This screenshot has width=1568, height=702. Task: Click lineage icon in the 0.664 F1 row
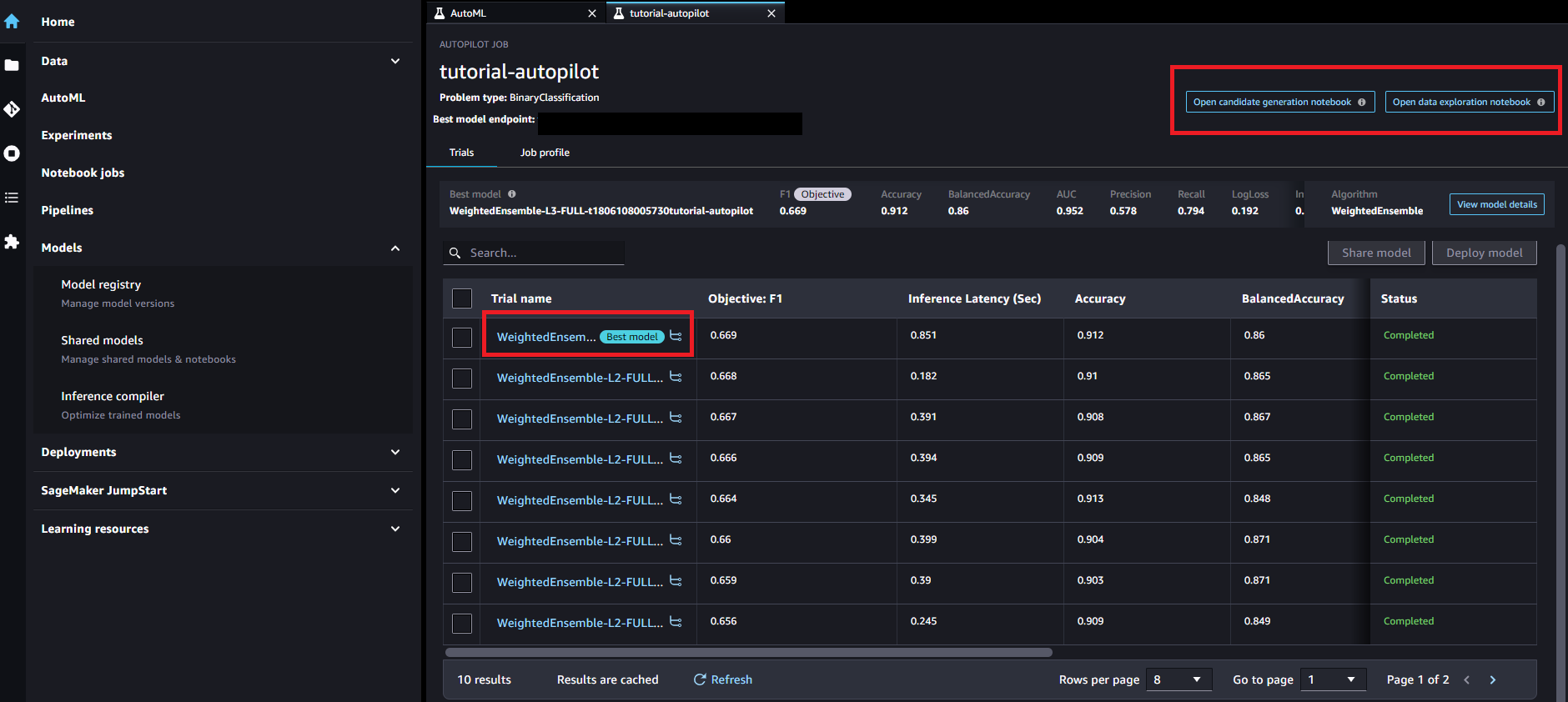point(676,499)
